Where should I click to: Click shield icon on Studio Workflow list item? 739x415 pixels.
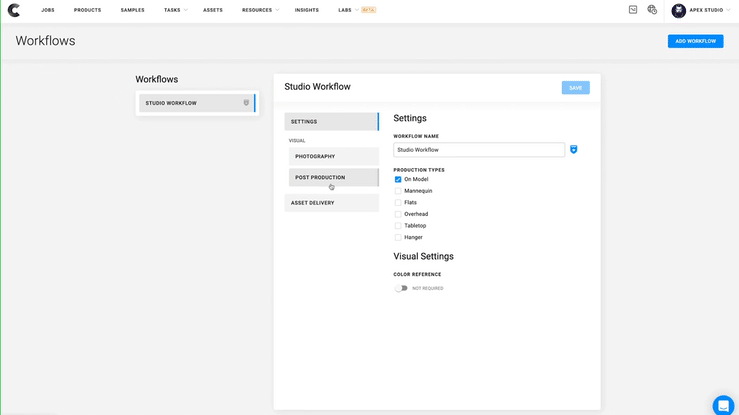pos(246,103)
